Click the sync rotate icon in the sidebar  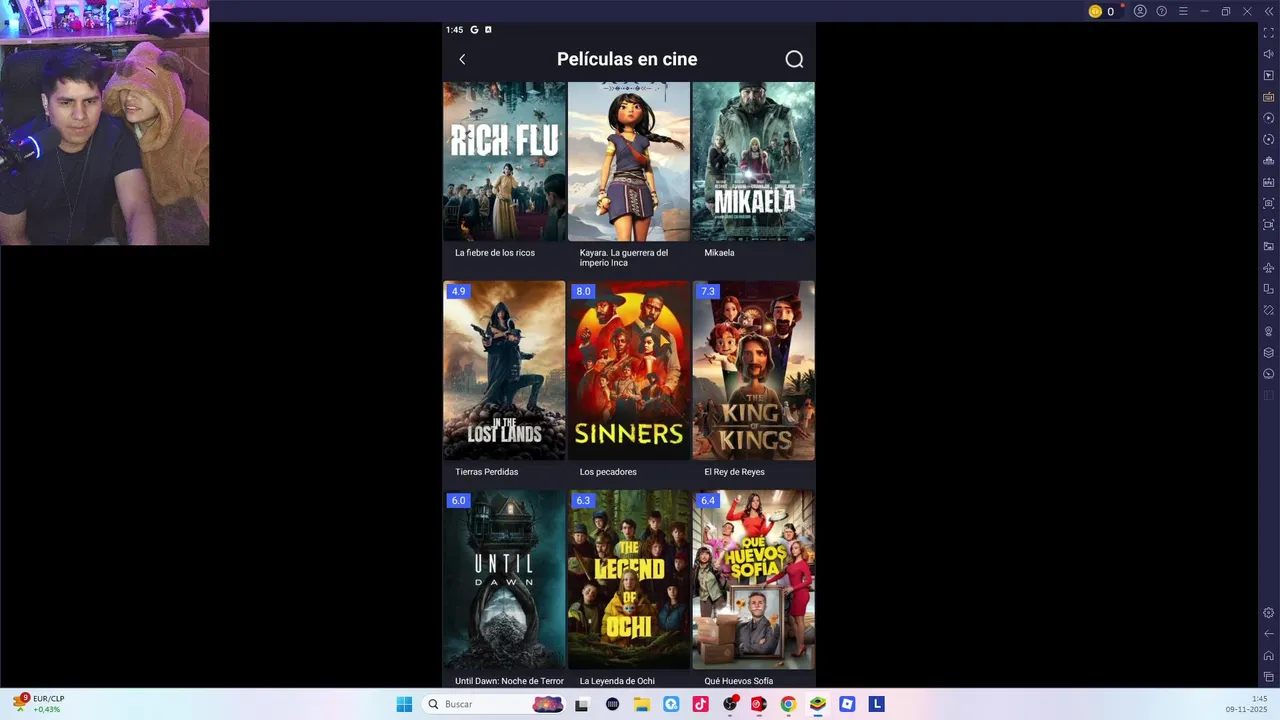click(x=1269, y=139)
